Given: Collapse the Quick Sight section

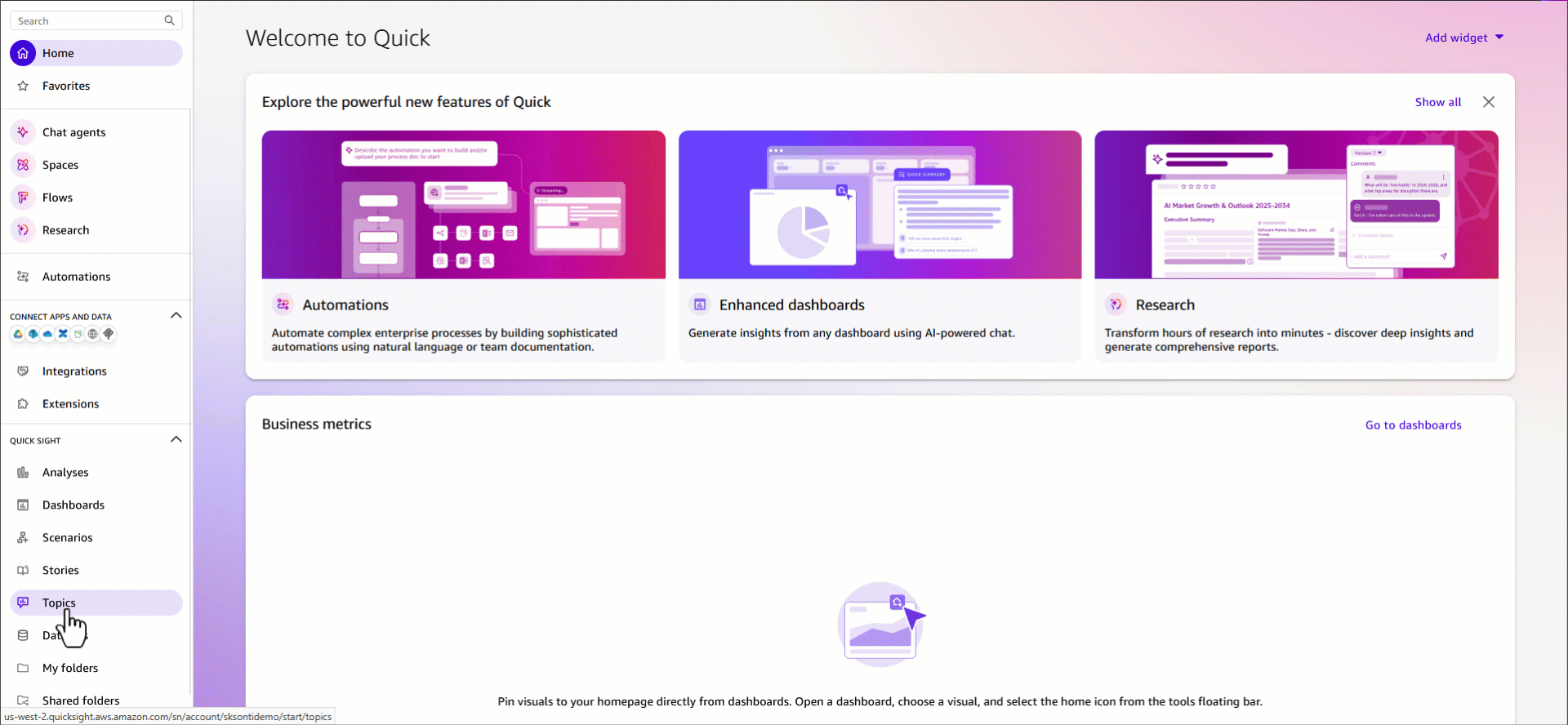Looking at the screenshot, I should [x=176, y=440].
